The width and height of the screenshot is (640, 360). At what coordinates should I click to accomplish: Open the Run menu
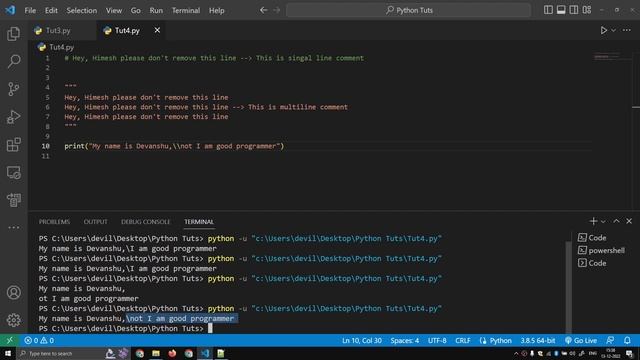pyautogui.click(x=156, y=10)
